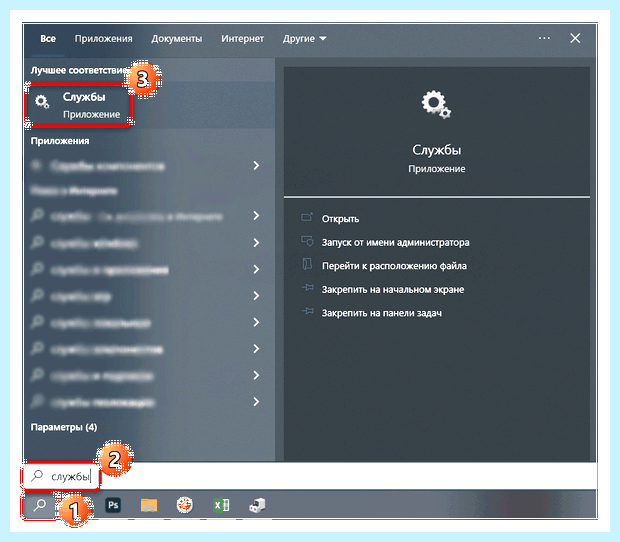Open Photoshop from the taskbar
The height and width of the screenshot is (542, 620).
pyautogui.click(x=113, y=505)
